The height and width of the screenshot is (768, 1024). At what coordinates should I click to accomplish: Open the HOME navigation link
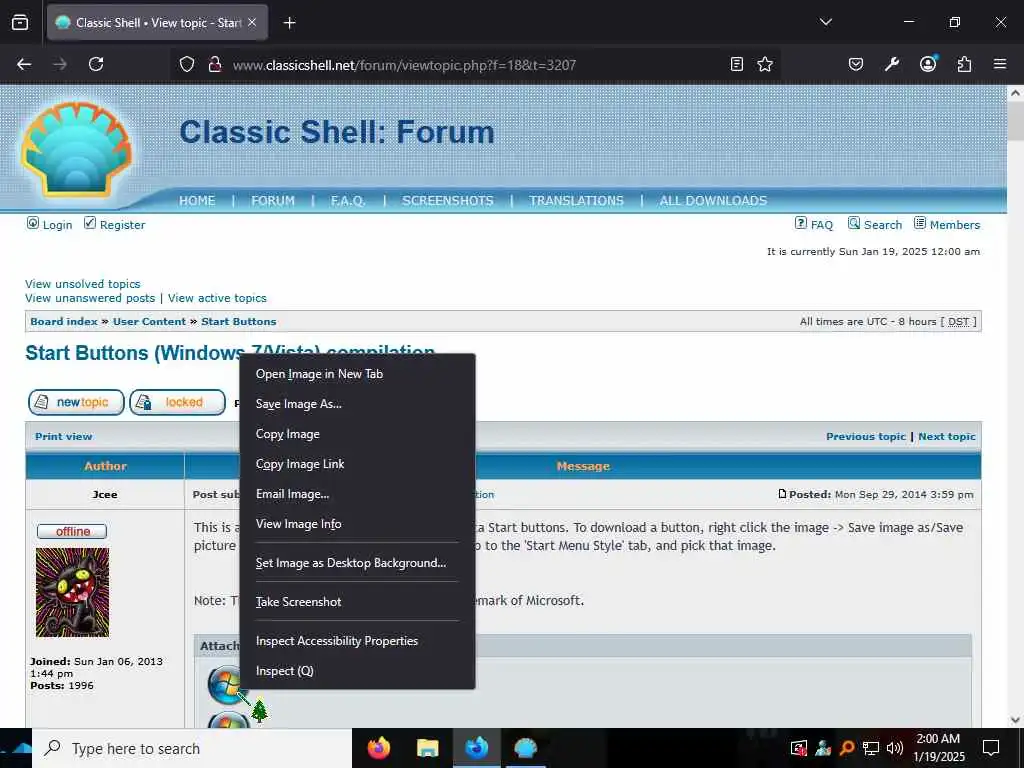(x=197, y=200)
